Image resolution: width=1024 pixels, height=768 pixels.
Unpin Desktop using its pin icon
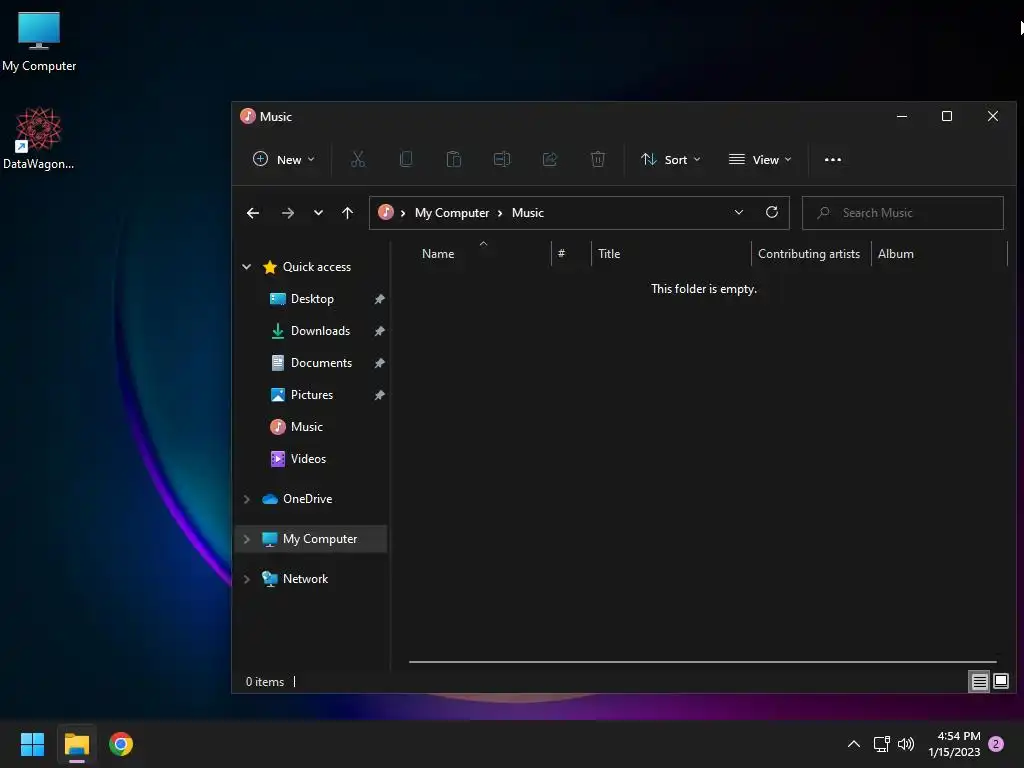[x=379, y=299]
